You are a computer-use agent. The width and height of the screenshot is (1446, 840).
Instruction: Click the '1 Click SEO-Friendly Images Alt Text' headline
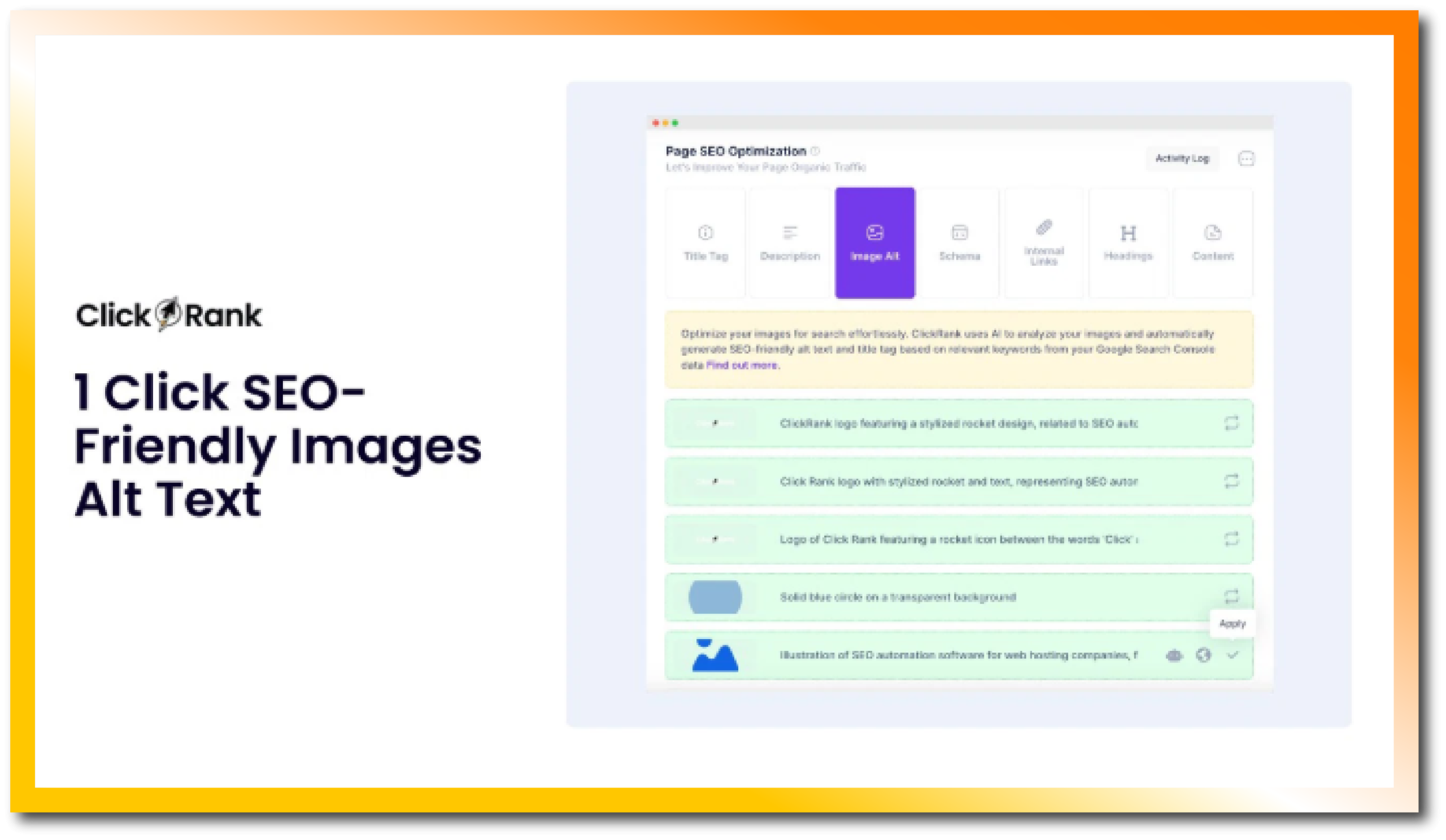[x=278, y=445]
